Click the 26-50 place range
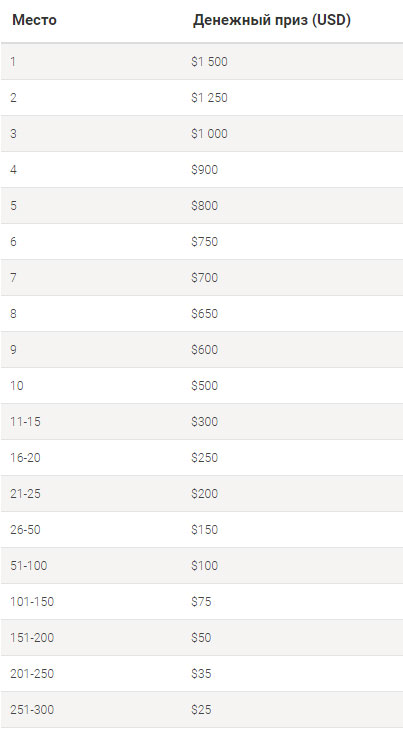Viewport: 403px width, 729px height. (26, 530)
